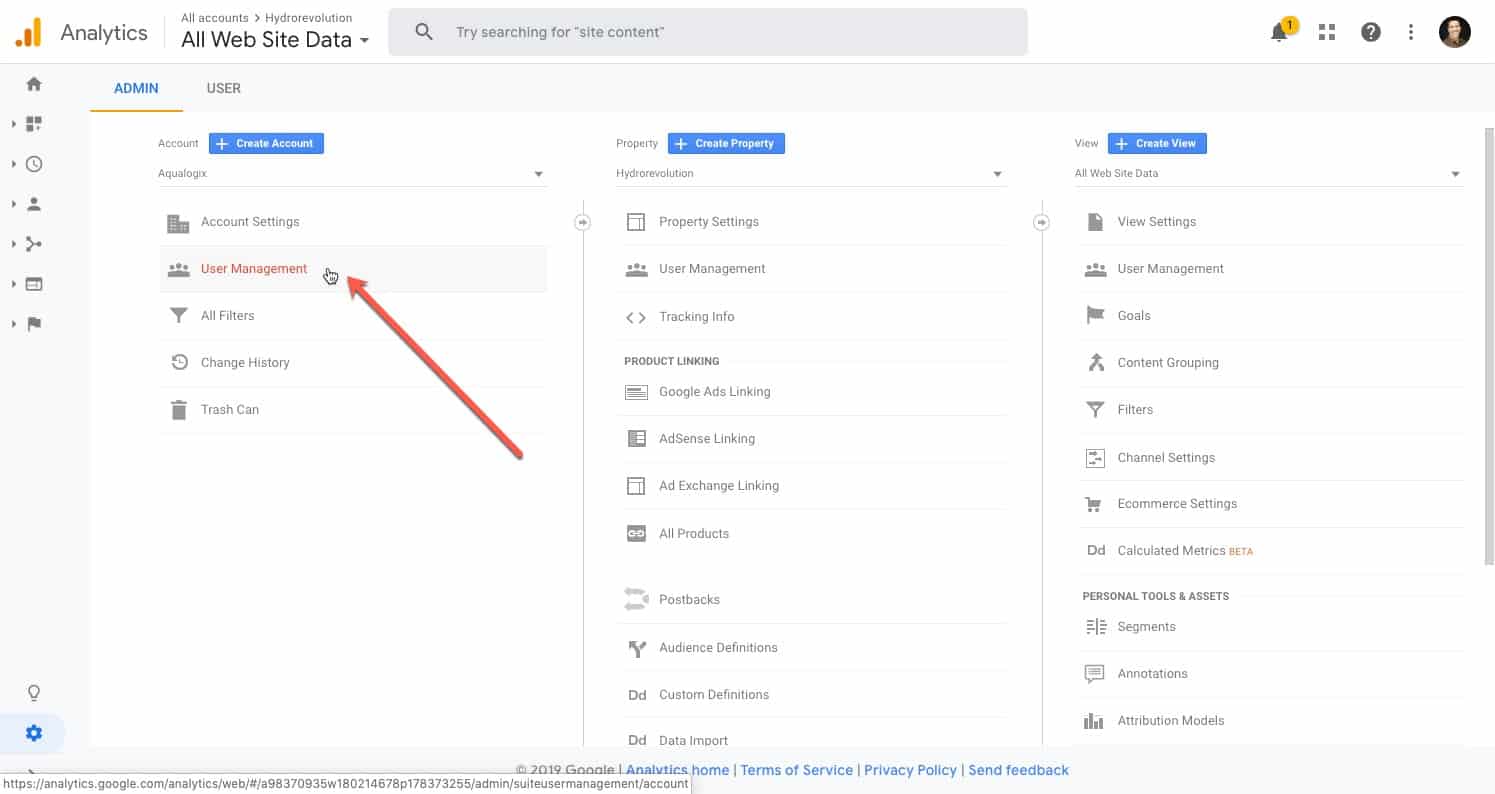Open the three-dot more options menu
1495x794 pixels.
[1411, 32]
